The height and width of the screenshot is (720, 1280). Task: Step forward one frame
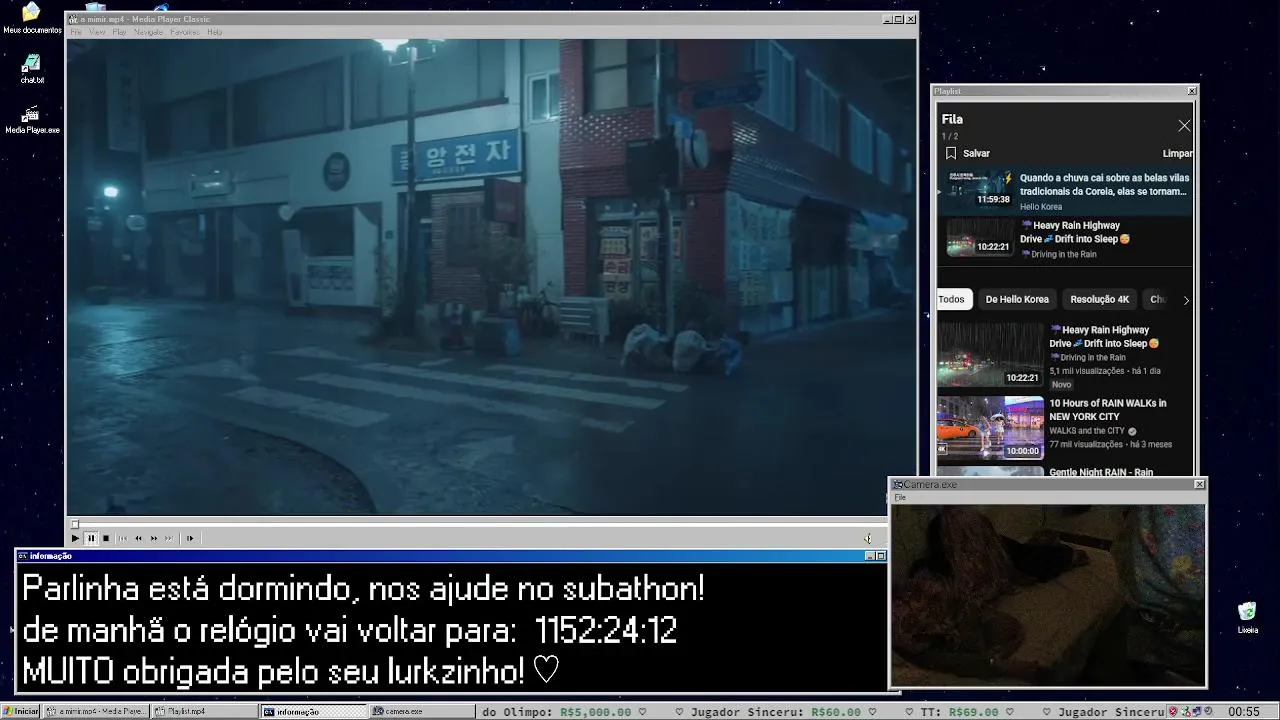(x=190, y=538)
